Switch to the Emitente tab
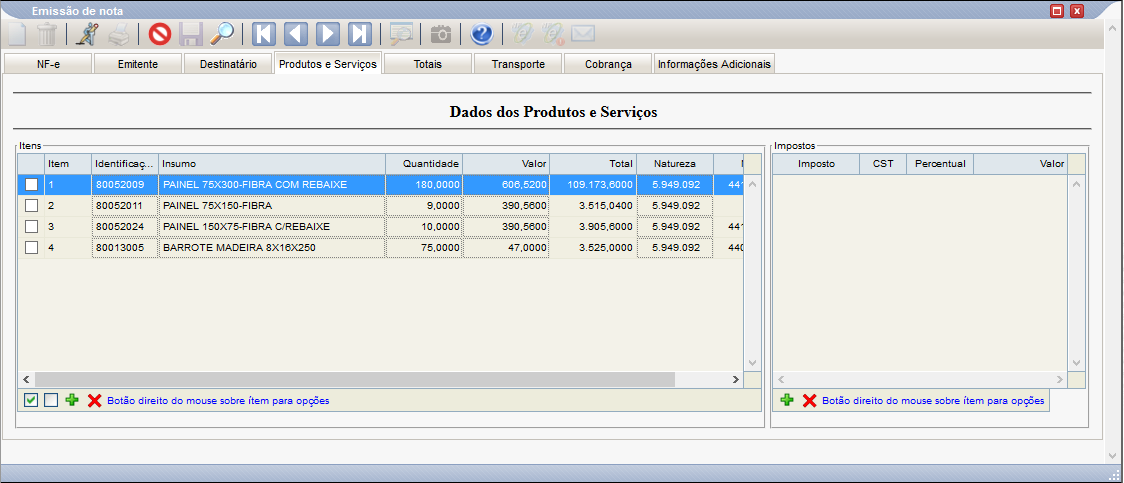 [x=138, y=64]
